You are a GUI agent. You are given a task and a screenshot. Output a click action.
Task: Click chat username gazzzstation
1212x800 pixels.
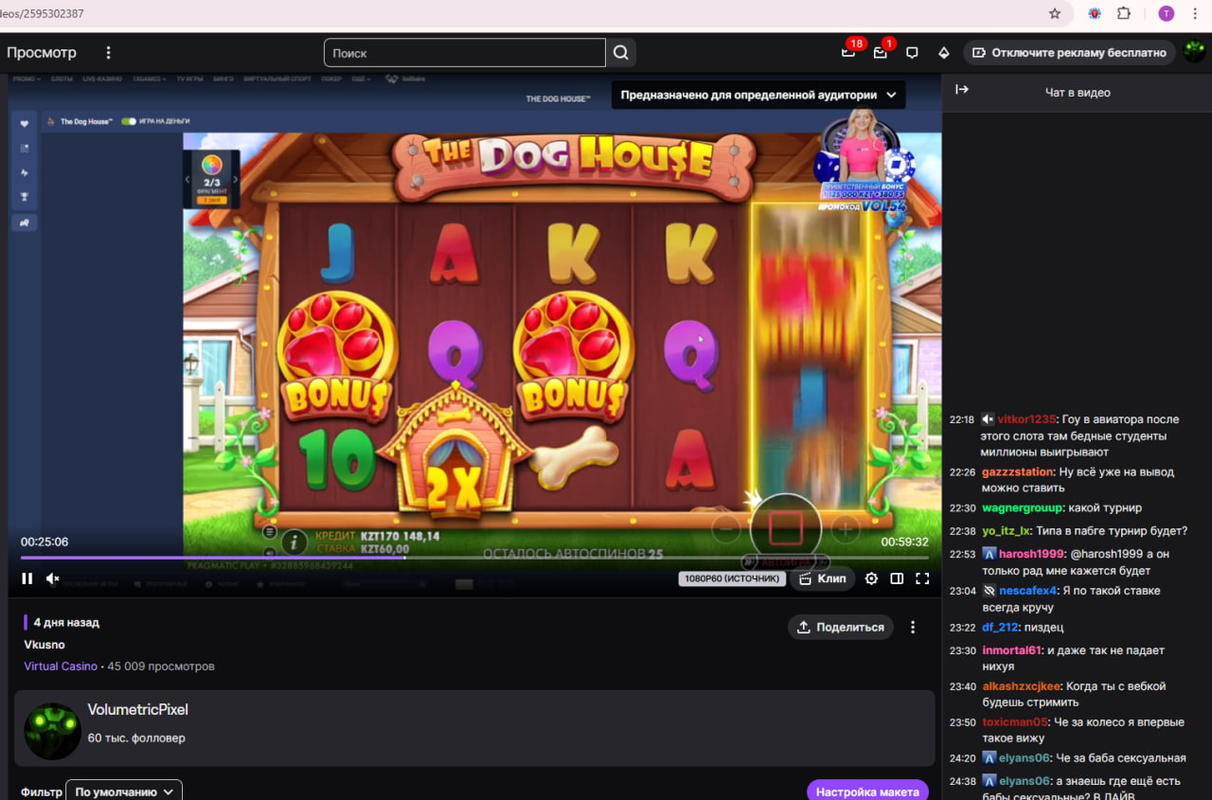1018,472
